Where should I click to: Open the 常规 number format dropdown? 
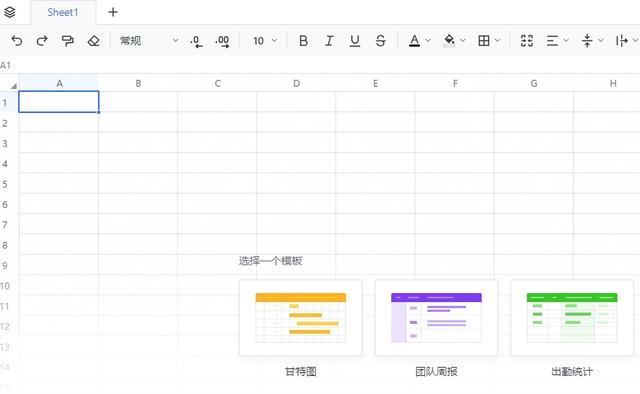click(x=149, y=41)
